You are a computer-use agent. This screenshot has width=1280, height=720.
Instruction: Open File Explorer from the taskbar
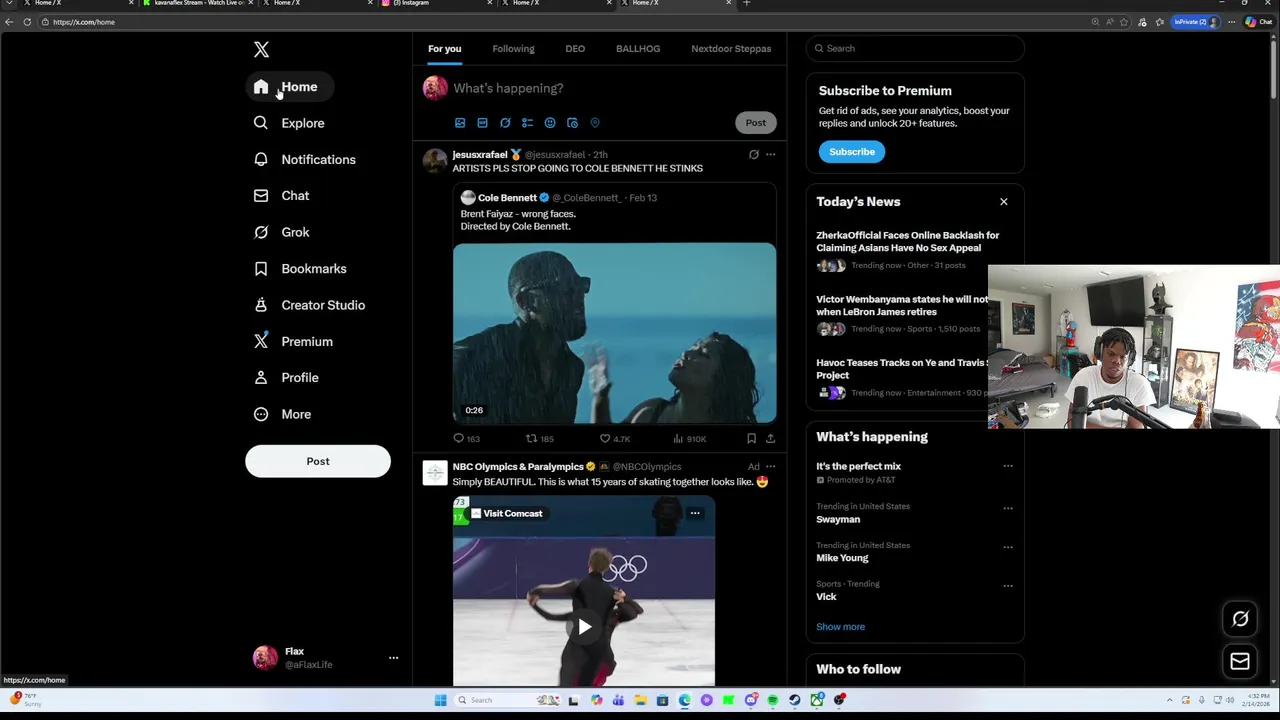tap(640, 700)
